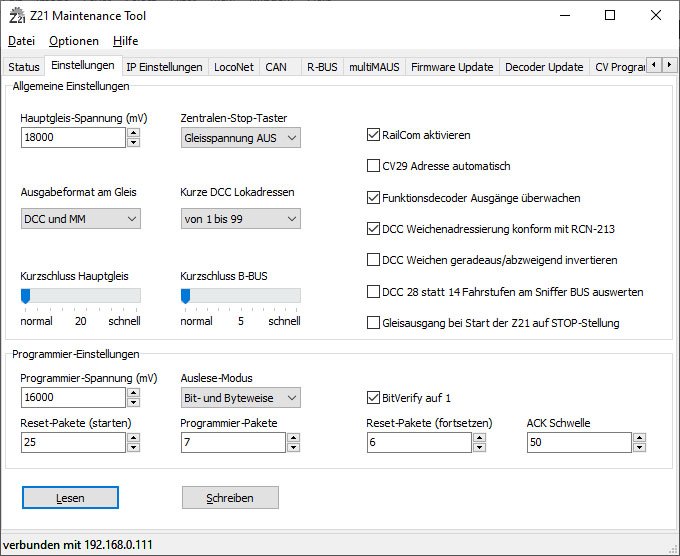Open the Zentralen-Stop-Taster dropdown
The height and width of the screenshot is (556, 680).
tap(241, 138)
